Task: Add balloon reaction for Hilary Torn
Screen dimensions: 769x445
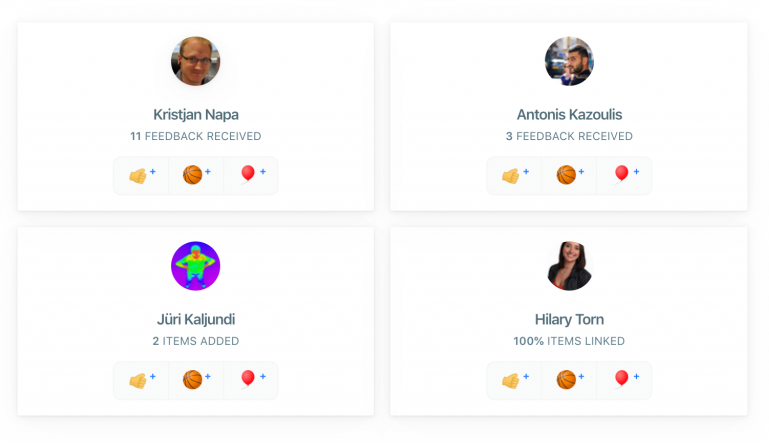Action: [624, 380]
